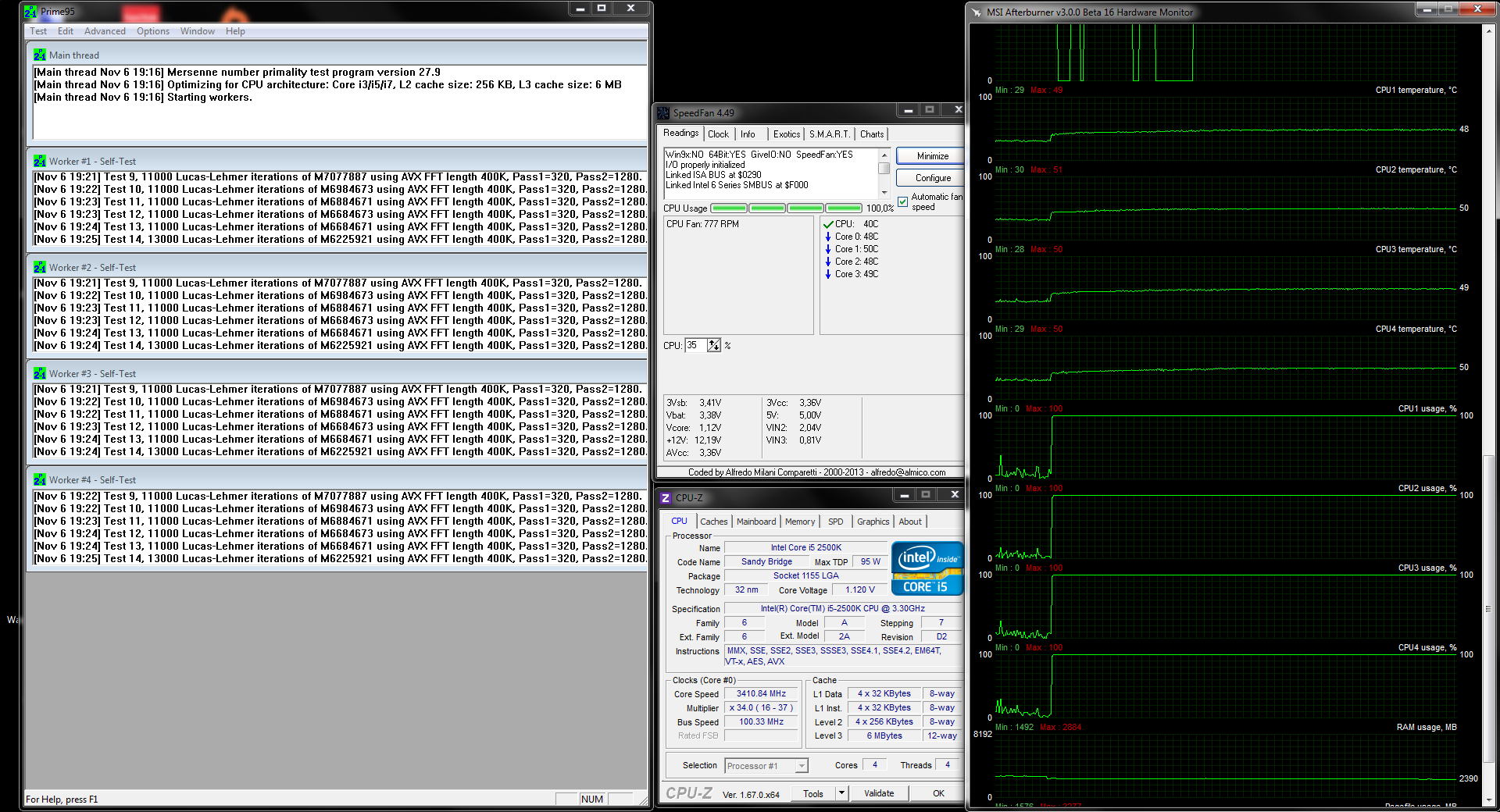Viewport: 1500px width, 812px height.
Task: Click the 'CPU4 usage, %' graph label
Action: pyautogui.click(x=1427, y=647)
